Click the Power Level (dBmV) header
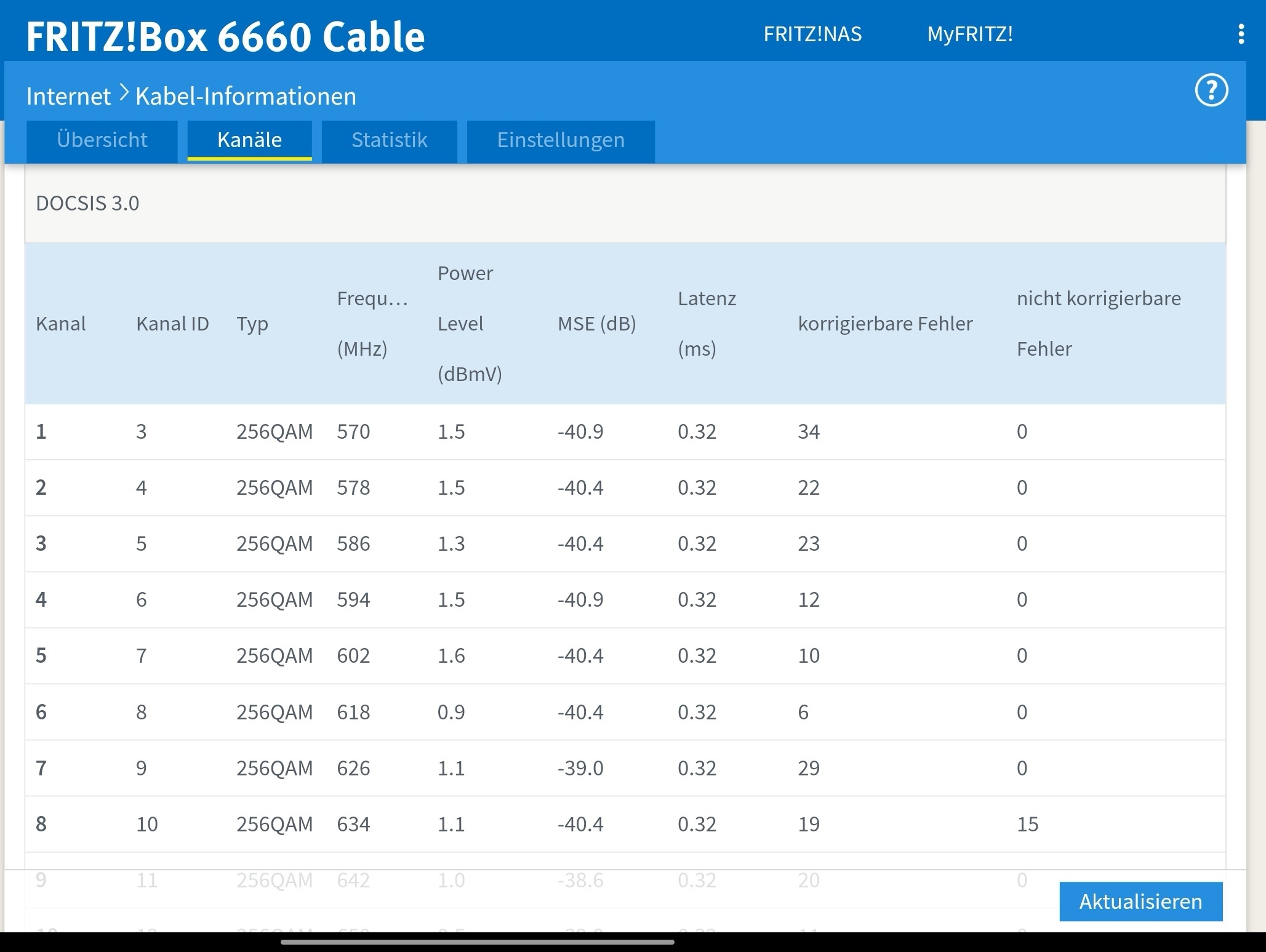Image resolution: width=1266 pixels, height=952 pixels. point(469,324)
